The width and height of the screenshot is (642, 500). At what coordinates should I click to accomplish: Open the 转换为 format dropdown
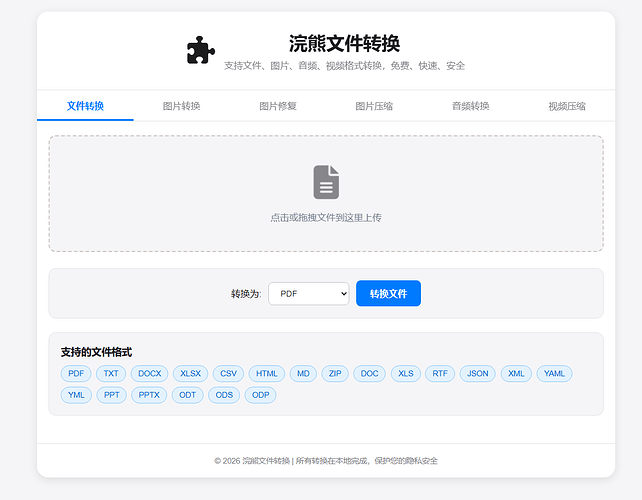[308, 294]
